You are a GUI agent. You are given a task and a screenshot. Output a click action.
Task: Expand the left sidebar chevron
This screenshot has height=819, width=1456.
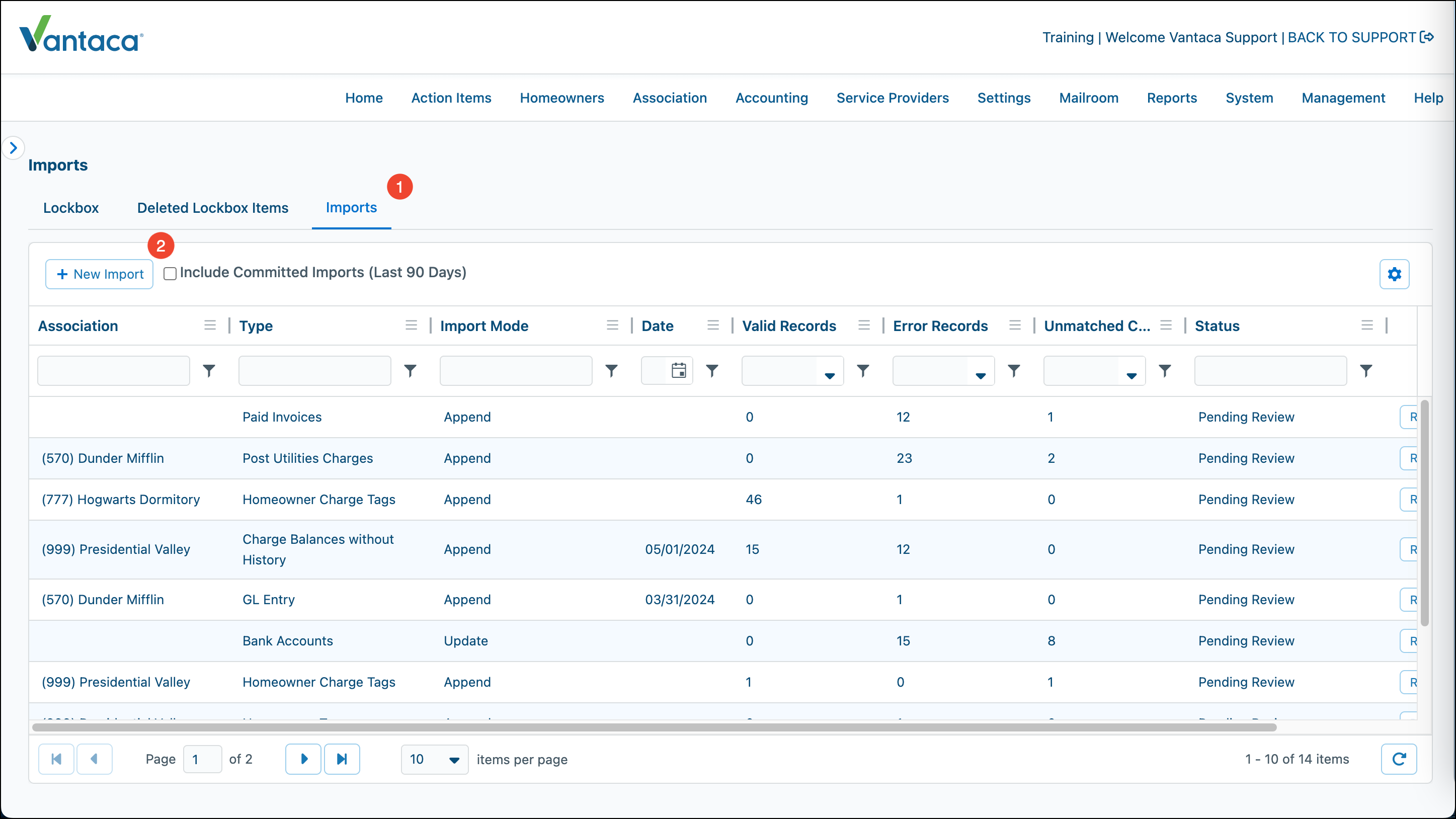click(14, 148)
